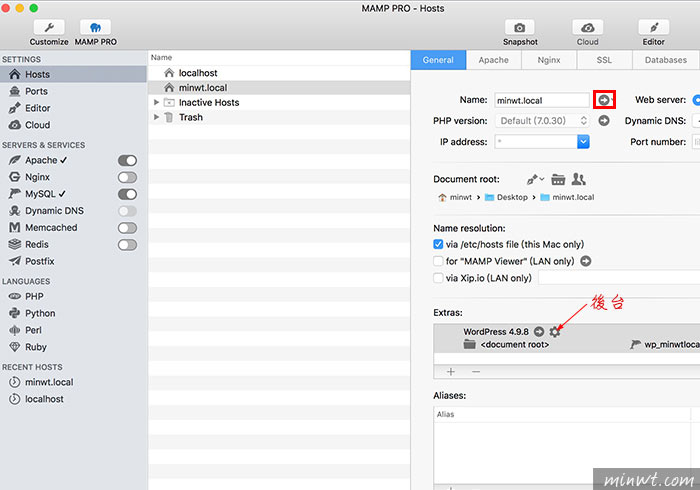Image resolution: width=700 pixels, height=490 pixels.
Task: Open the Customize toolbar button
Action: coord(49,33)
